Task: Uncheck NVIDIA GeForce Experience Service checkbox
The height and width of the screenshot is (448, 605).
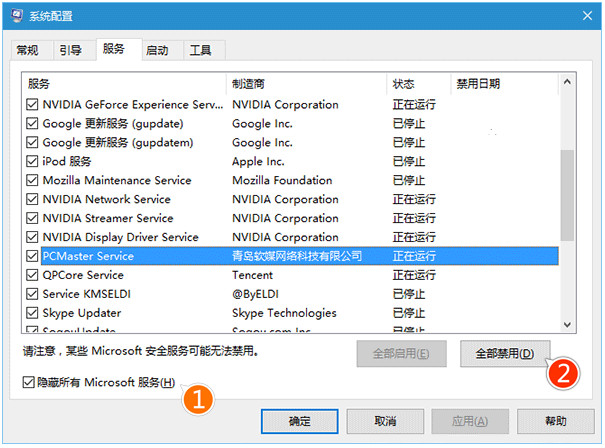Action: (x=33, y=105)
